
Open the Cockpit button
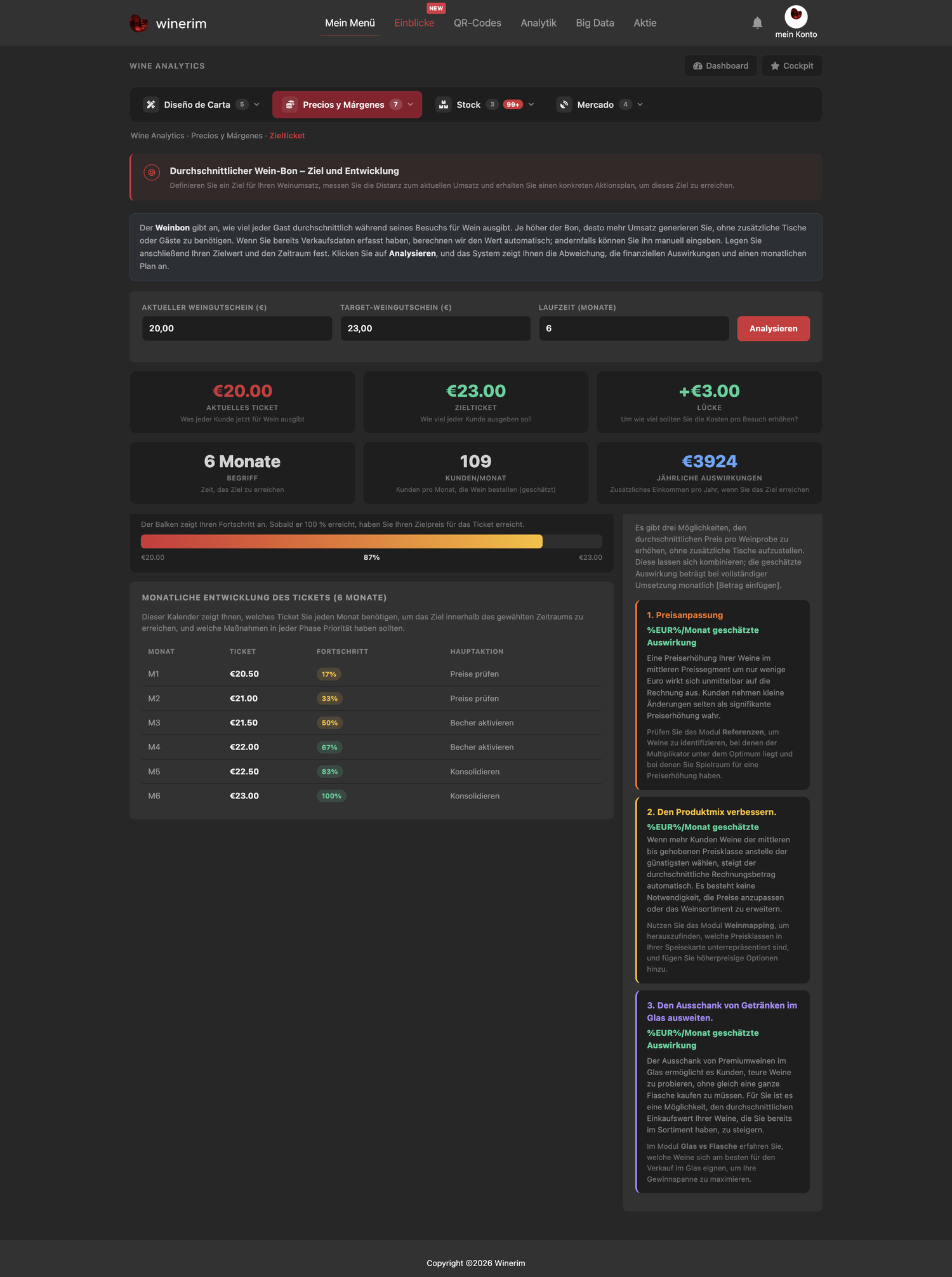click(x=792, y=66)
